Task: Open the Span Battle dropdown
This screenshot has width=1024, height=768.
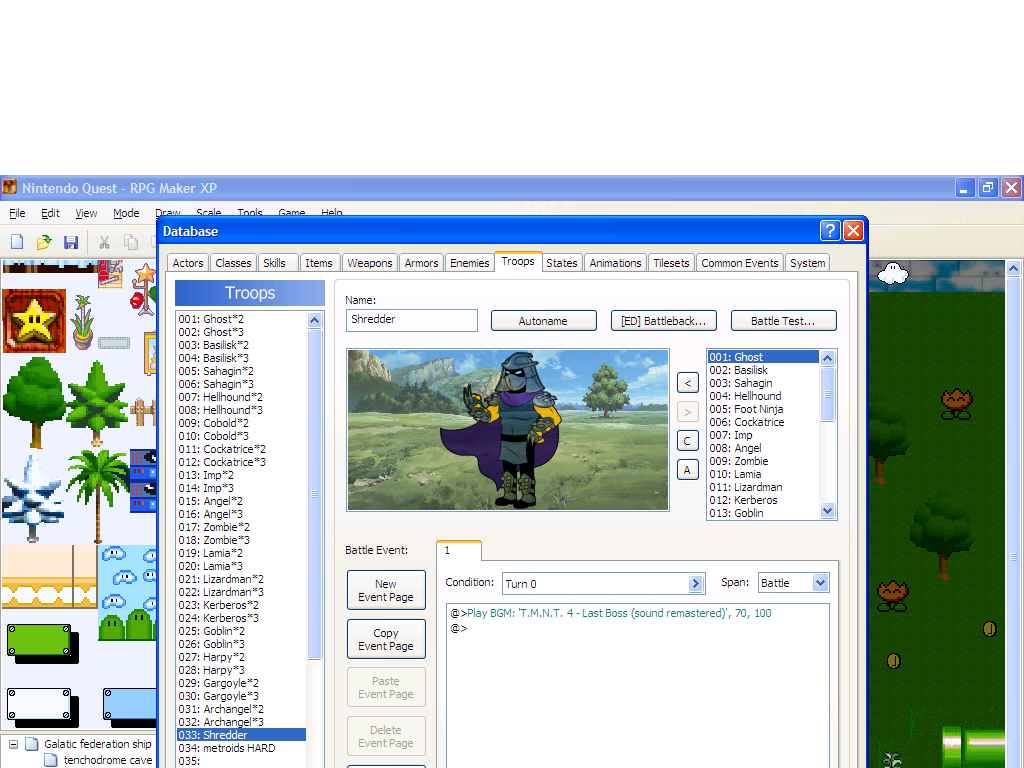Action: pyautogui.click(x=820, y=583)
